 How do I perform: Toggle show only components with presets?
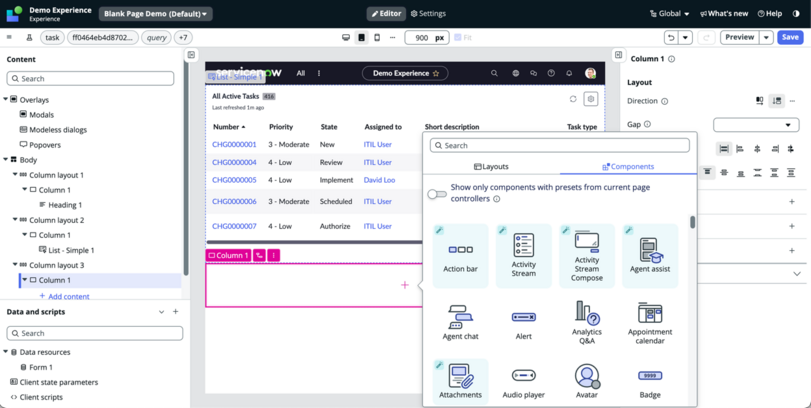click(437, 194)
